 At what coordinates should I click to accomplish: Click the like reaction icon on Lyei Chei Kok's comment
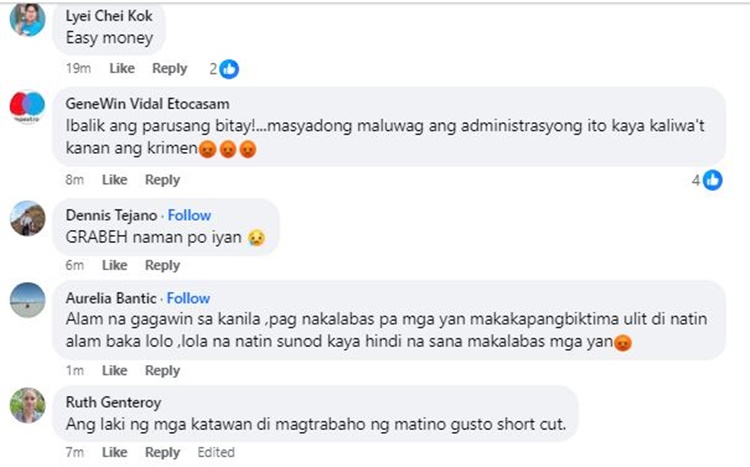point(229,69)
